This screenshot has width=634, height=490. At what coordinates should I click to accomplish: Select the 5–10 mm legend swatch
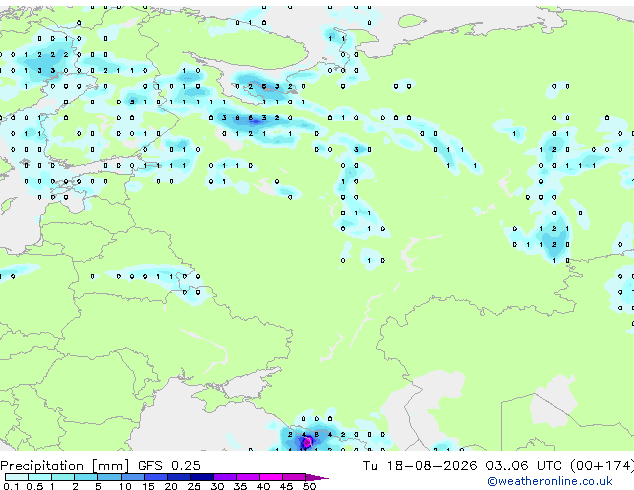click(x=109, y=477)
